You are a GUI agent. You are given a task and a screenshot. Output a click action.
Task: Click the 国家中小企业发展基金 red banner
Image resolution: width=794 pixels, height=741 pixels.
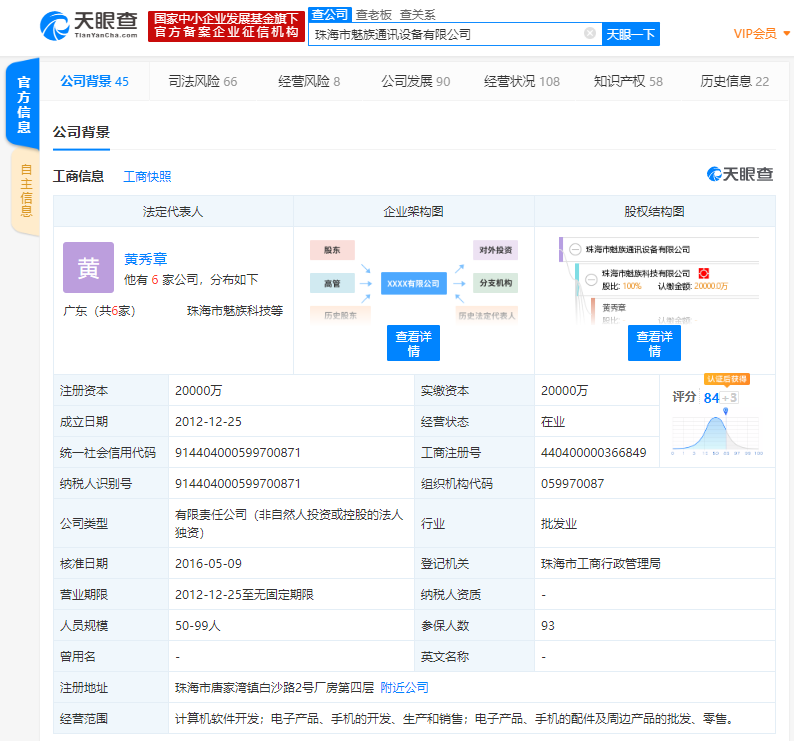pos(226,25)
